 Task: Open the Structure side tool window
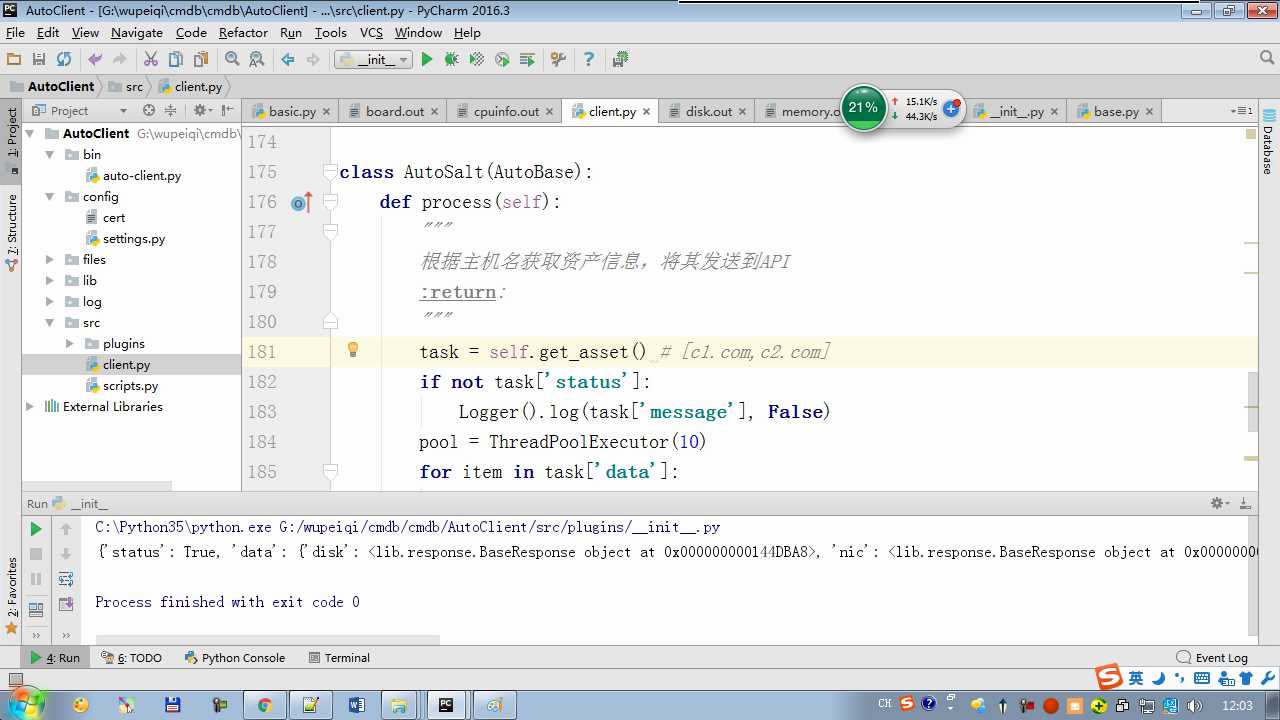(x=12, y=233)
